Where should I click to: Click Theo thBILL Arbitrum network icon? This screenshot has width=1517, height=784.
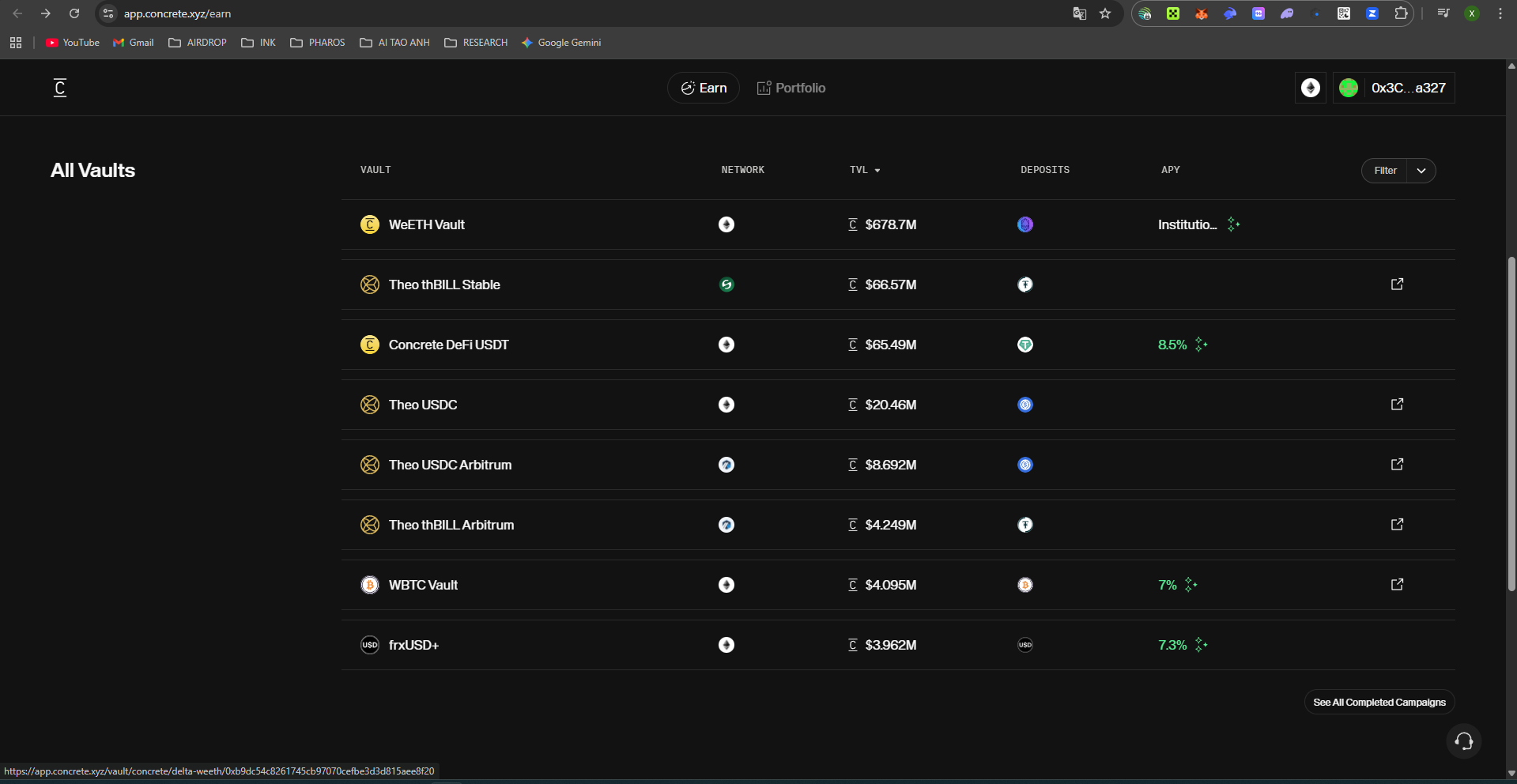pyautogui.click(x=726, y=525)
